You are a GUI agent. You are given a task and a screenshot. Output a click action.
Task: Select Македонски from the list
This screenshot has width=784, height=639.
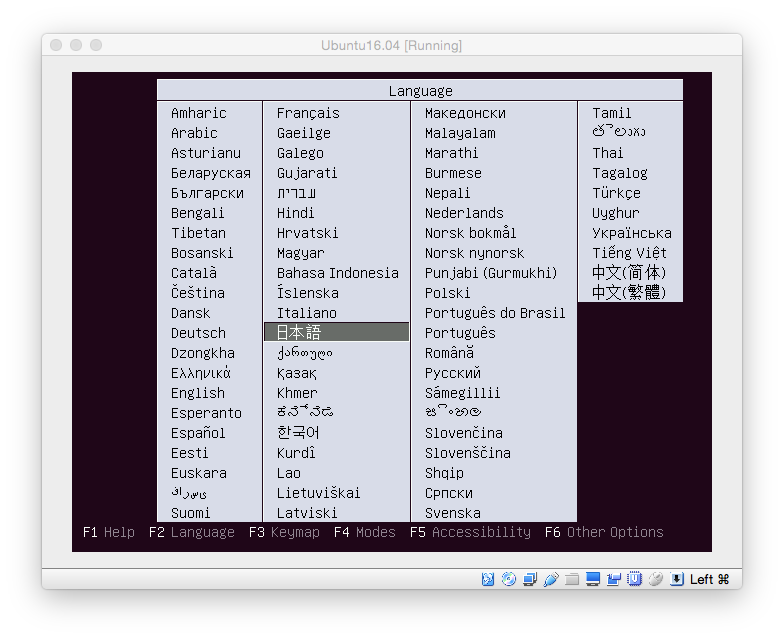pos(466,113)
